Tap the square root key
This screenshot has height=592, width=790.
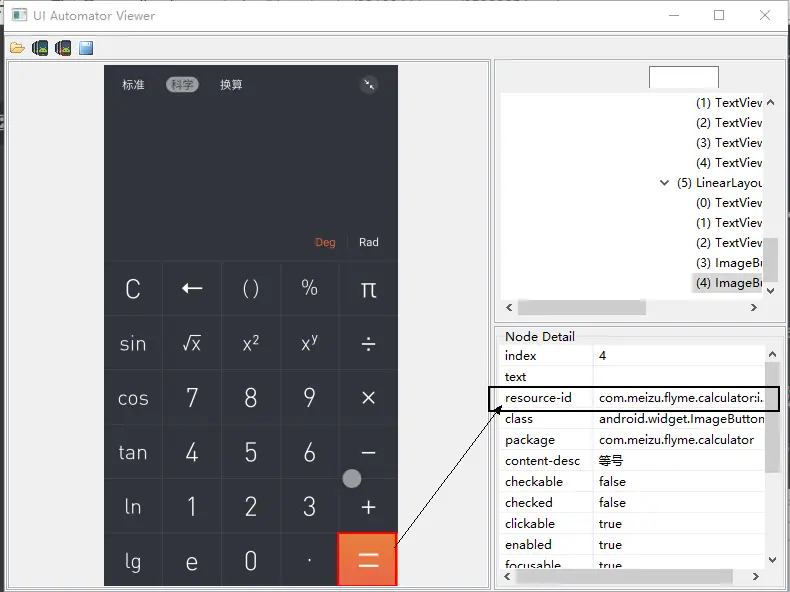click(x=192, y=344)
